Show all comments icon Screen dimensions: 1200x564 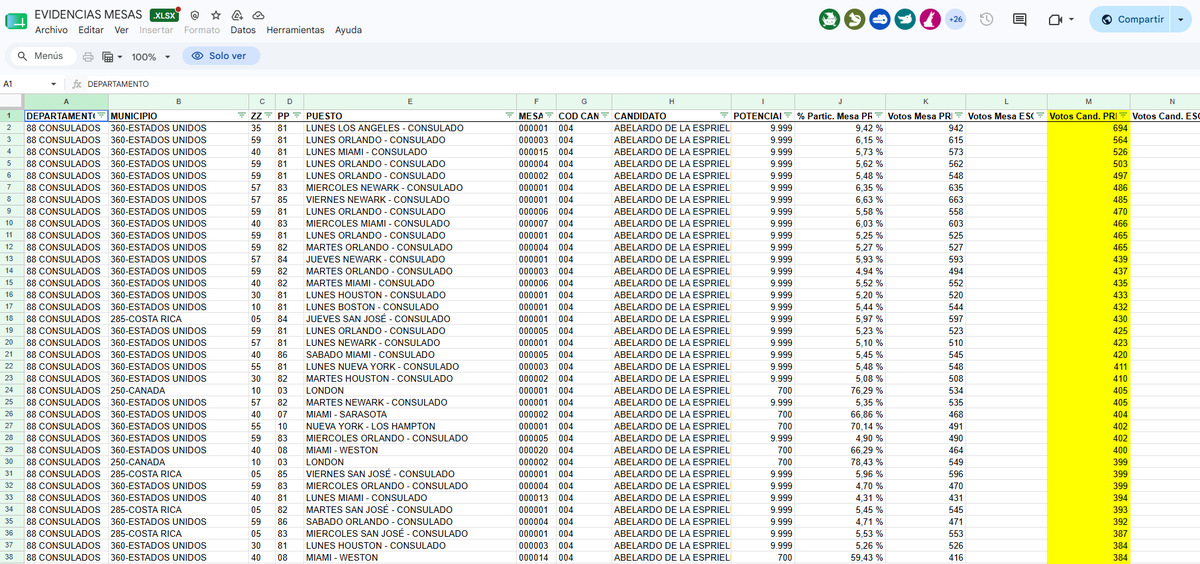1020,19
